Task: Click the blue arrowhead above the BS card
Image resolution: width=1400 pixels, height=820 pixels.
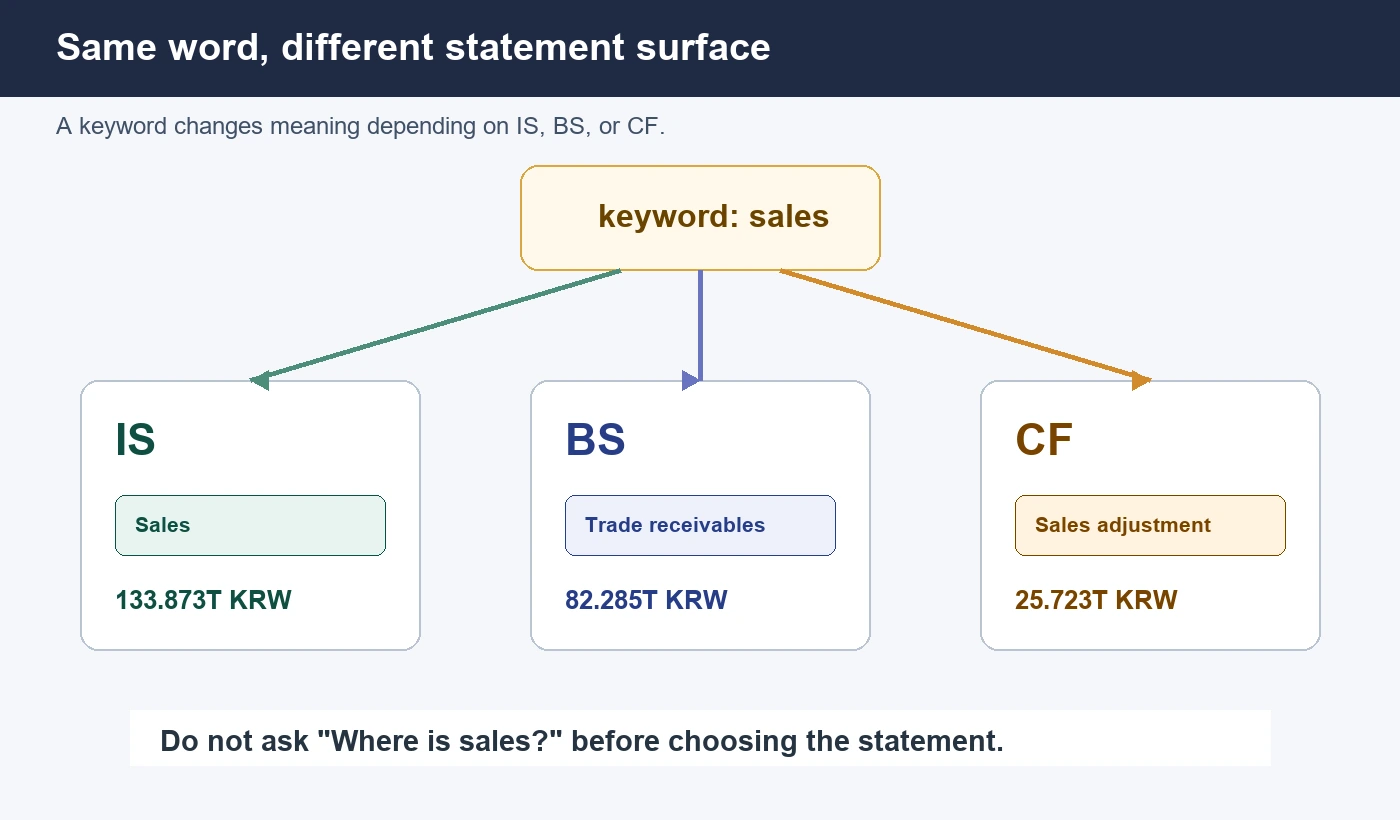Action: (x=690, y=380)
